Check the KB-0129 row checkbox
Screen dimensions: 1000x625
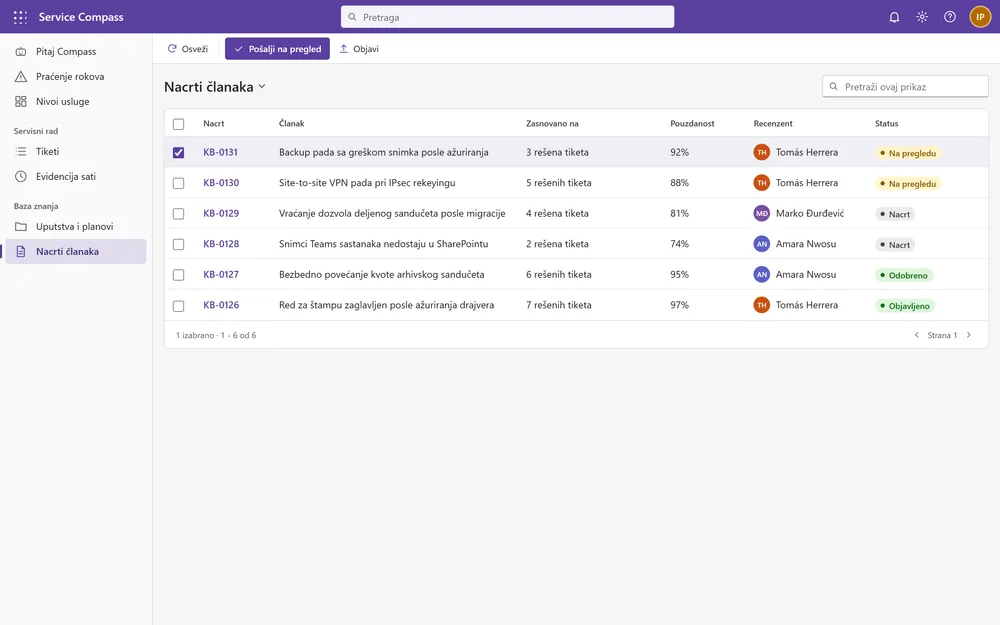coord(179,214)
